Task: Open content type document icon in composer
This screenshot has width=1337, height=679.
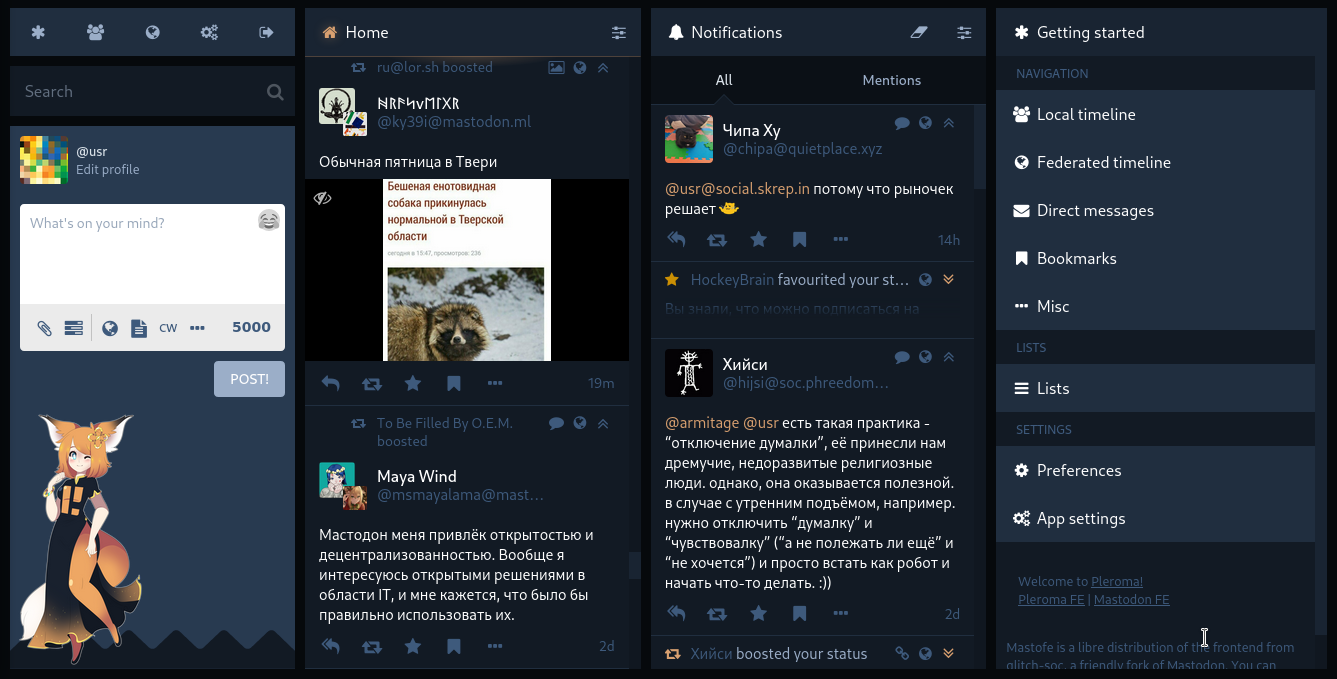Action: tap(139, 328)
